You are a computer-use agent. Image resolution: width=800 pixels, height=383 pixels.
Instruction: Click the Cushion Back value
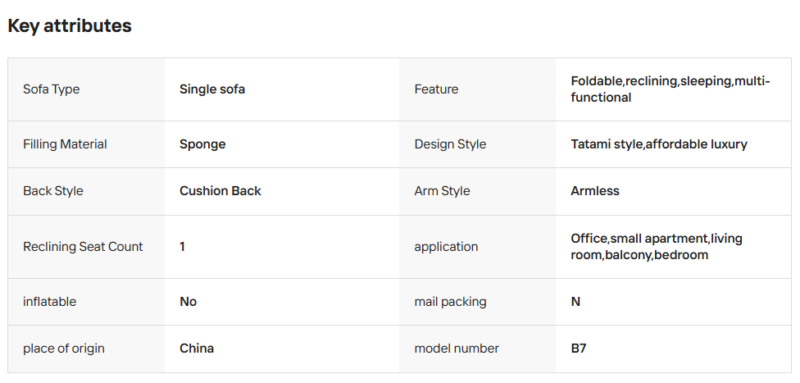pos(220,191)
